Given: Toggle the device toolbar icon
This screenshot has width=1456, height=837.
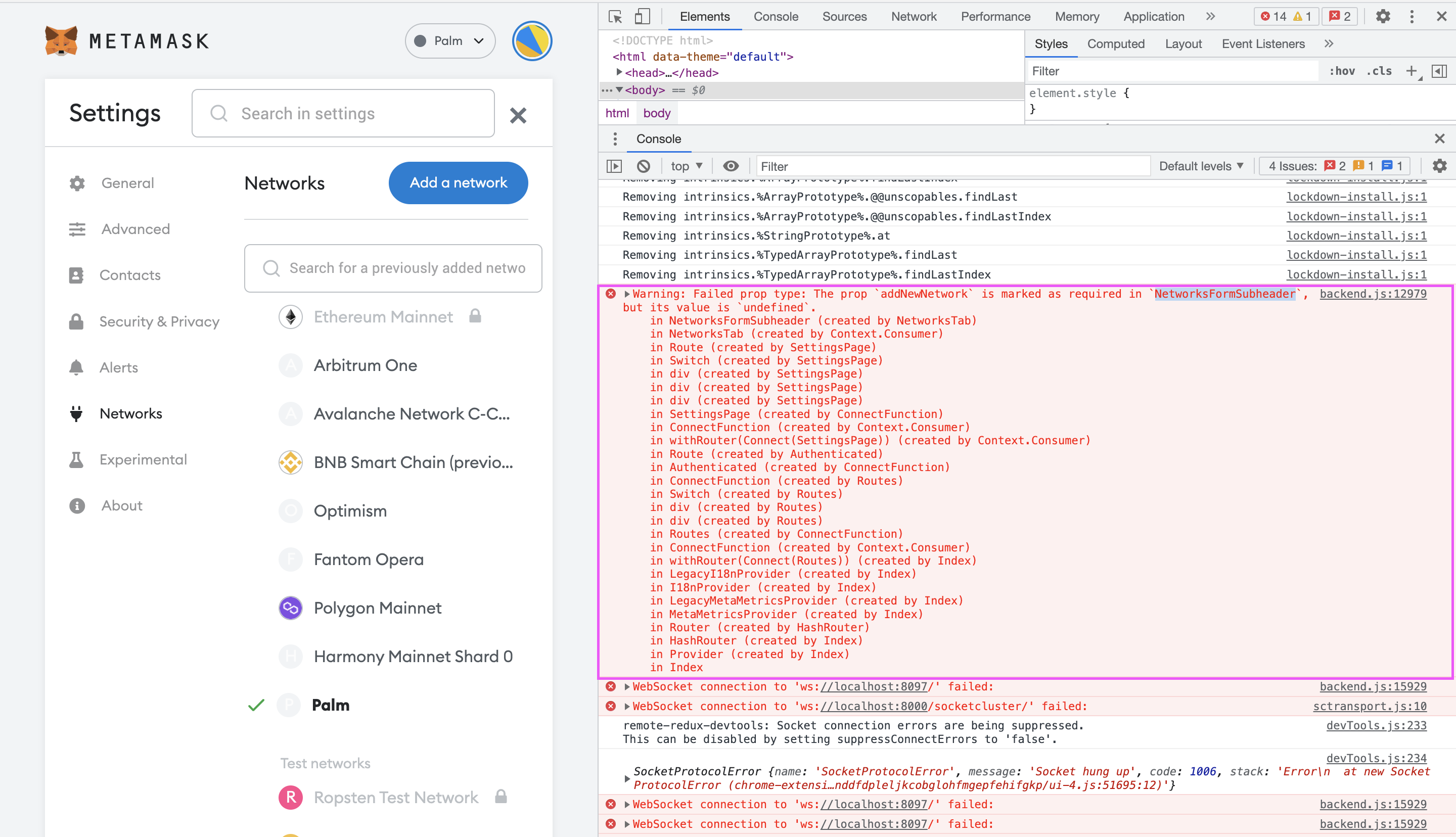Looking at the screenshot, I should [642, 17].
